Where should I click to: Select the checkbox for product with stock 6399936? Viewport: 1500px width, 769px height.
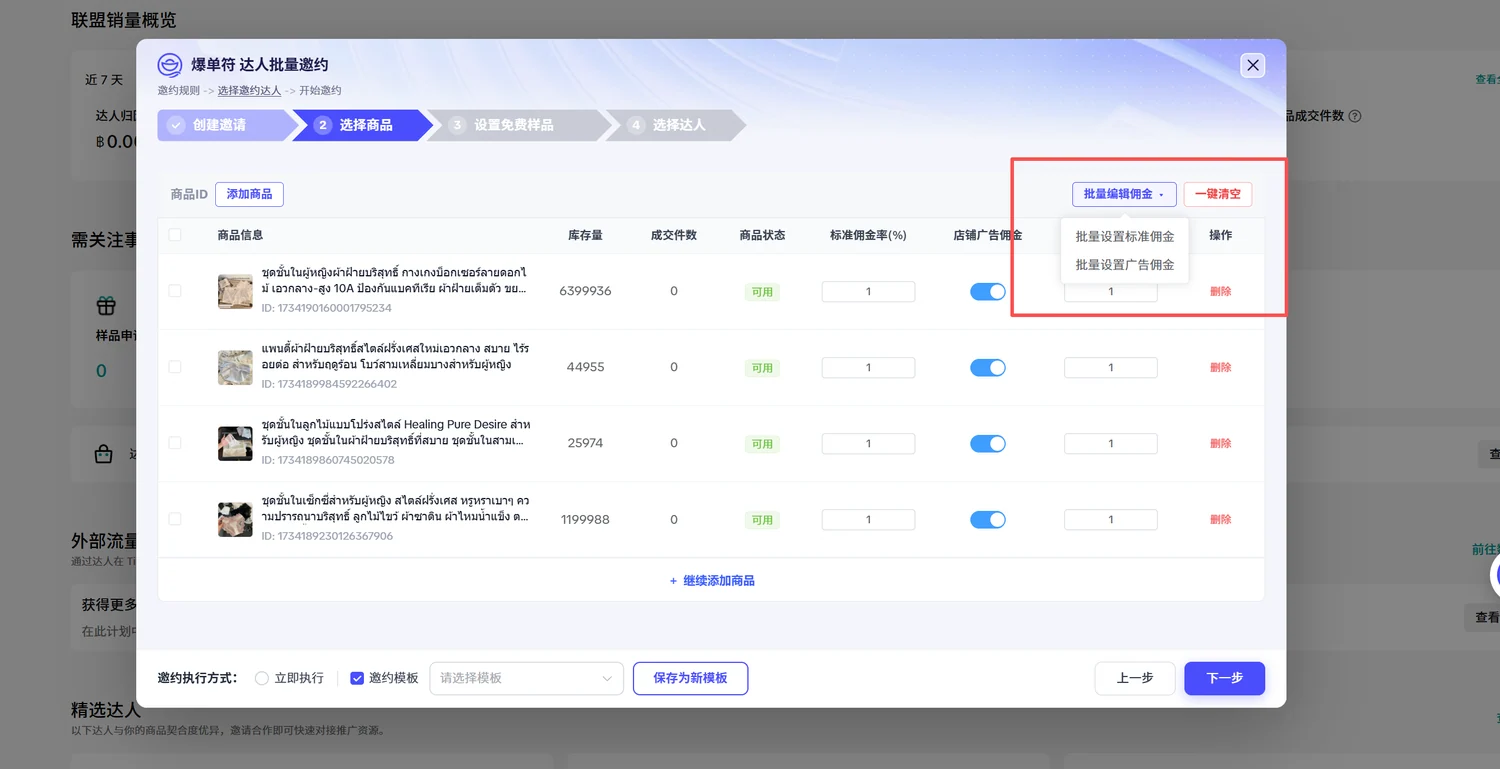(x=175, y=291)
